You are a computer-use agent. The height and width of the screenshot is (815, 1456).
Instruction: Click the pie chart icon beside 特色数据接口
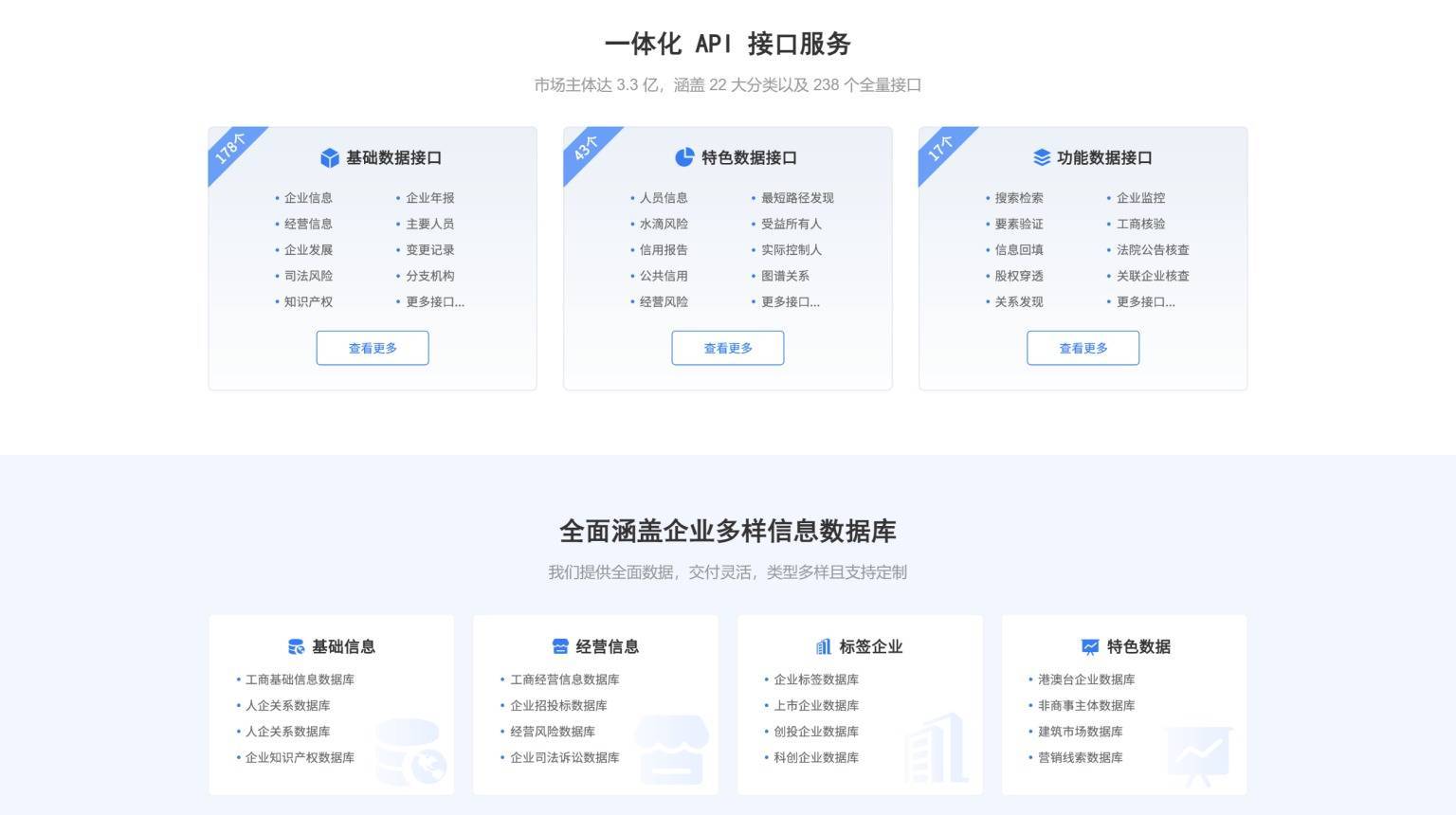pos(684,157)
